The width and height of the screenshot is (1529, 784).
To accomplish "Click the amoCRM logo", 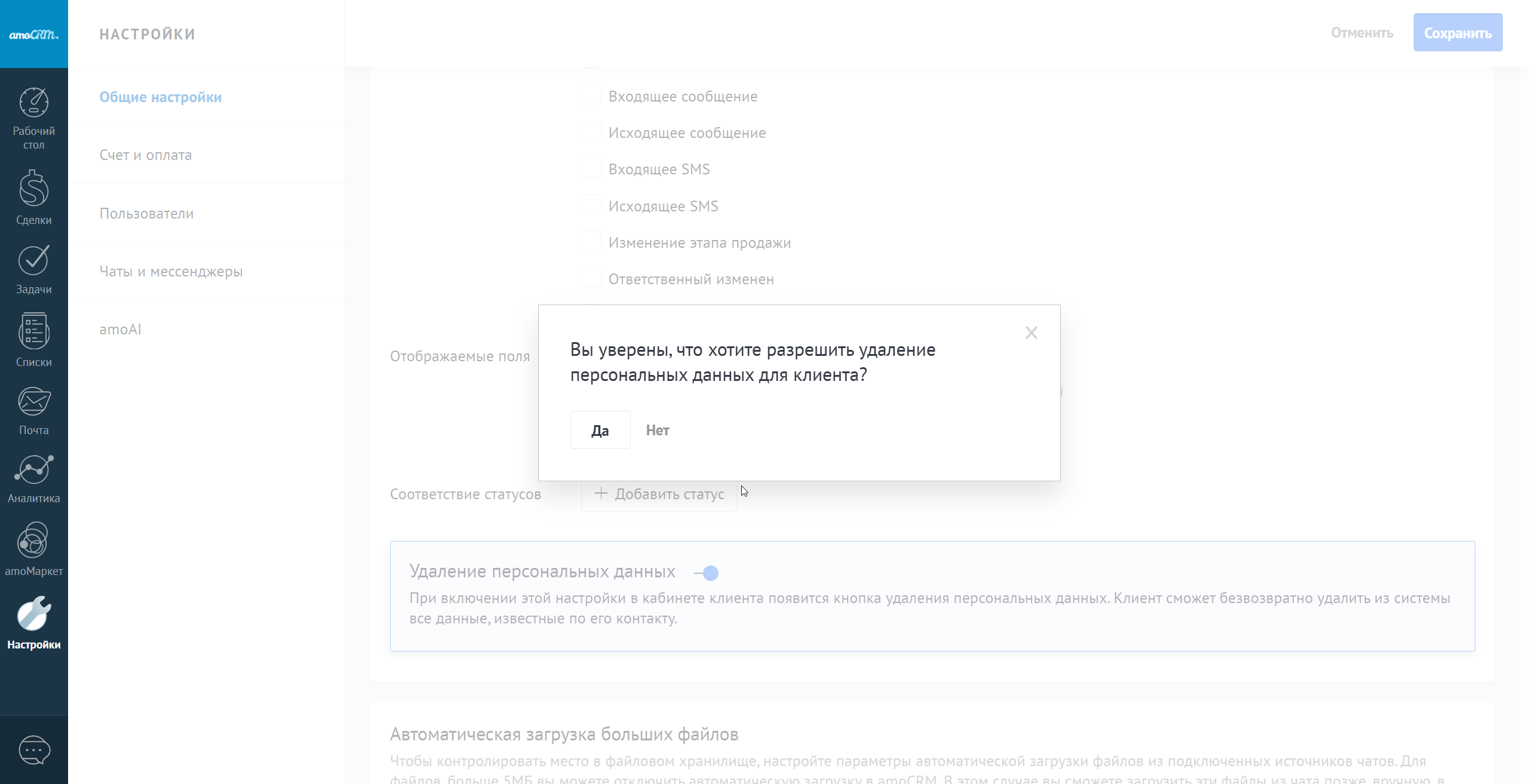I will (34, 34).
